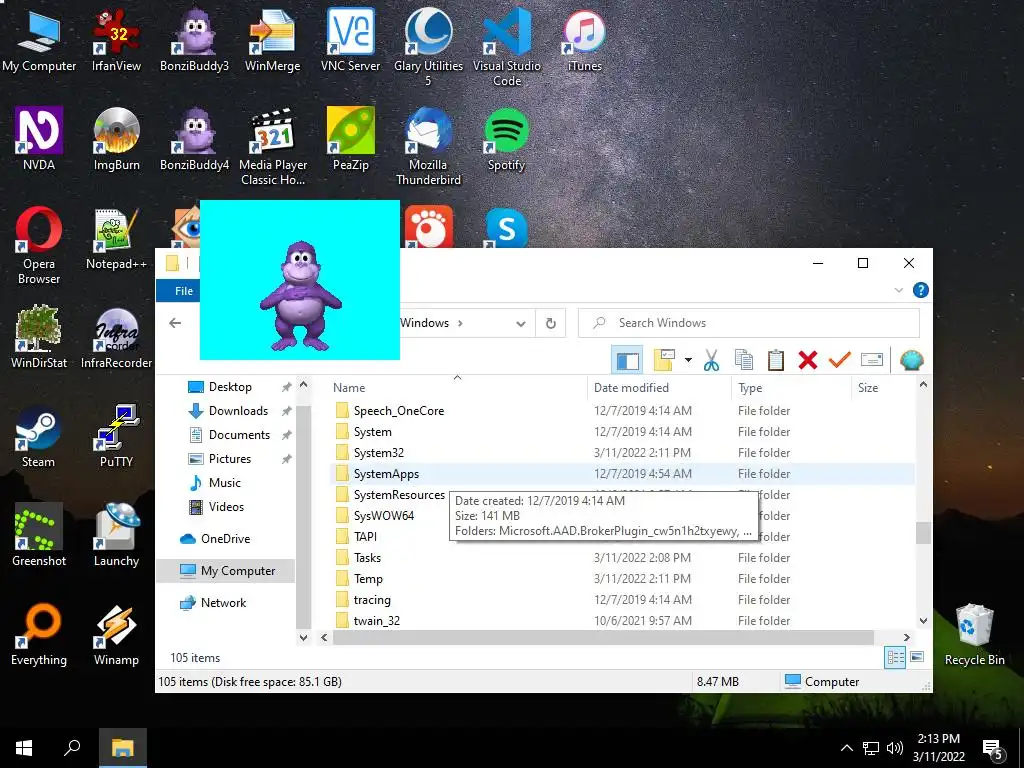Open the volume control in system tray

(x=895, y=748)
